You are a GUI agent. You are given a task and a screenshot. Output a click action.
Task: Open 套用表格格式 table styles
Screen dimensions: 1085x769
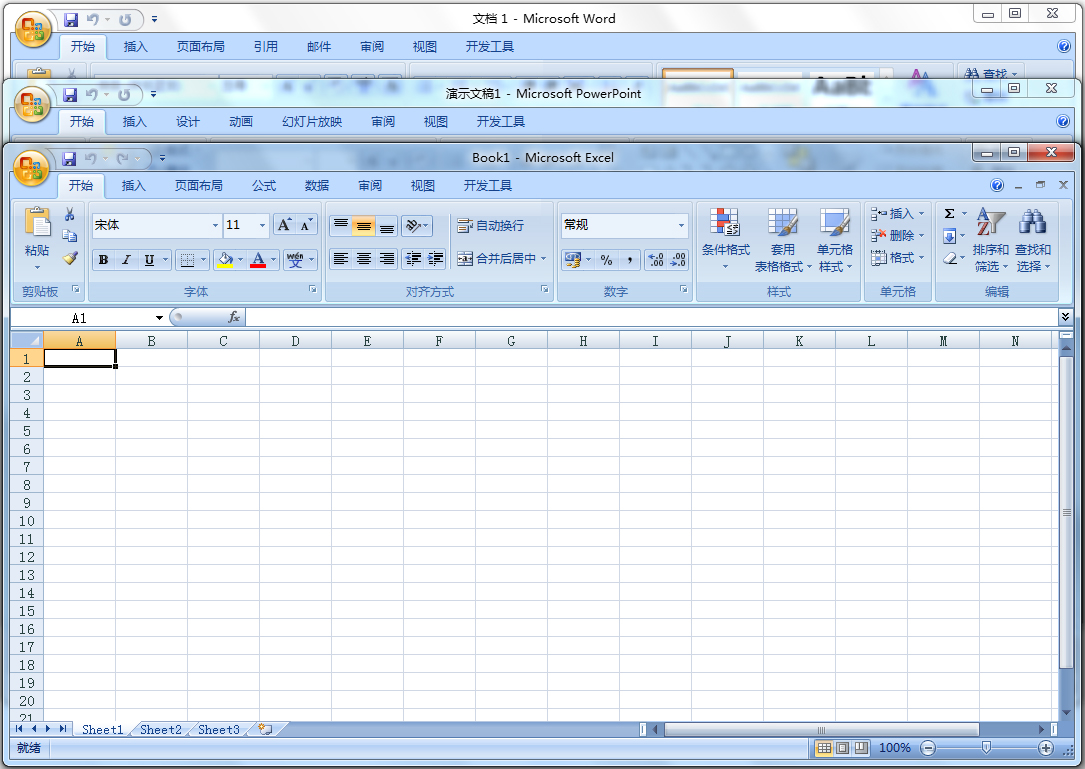[783, 239]
